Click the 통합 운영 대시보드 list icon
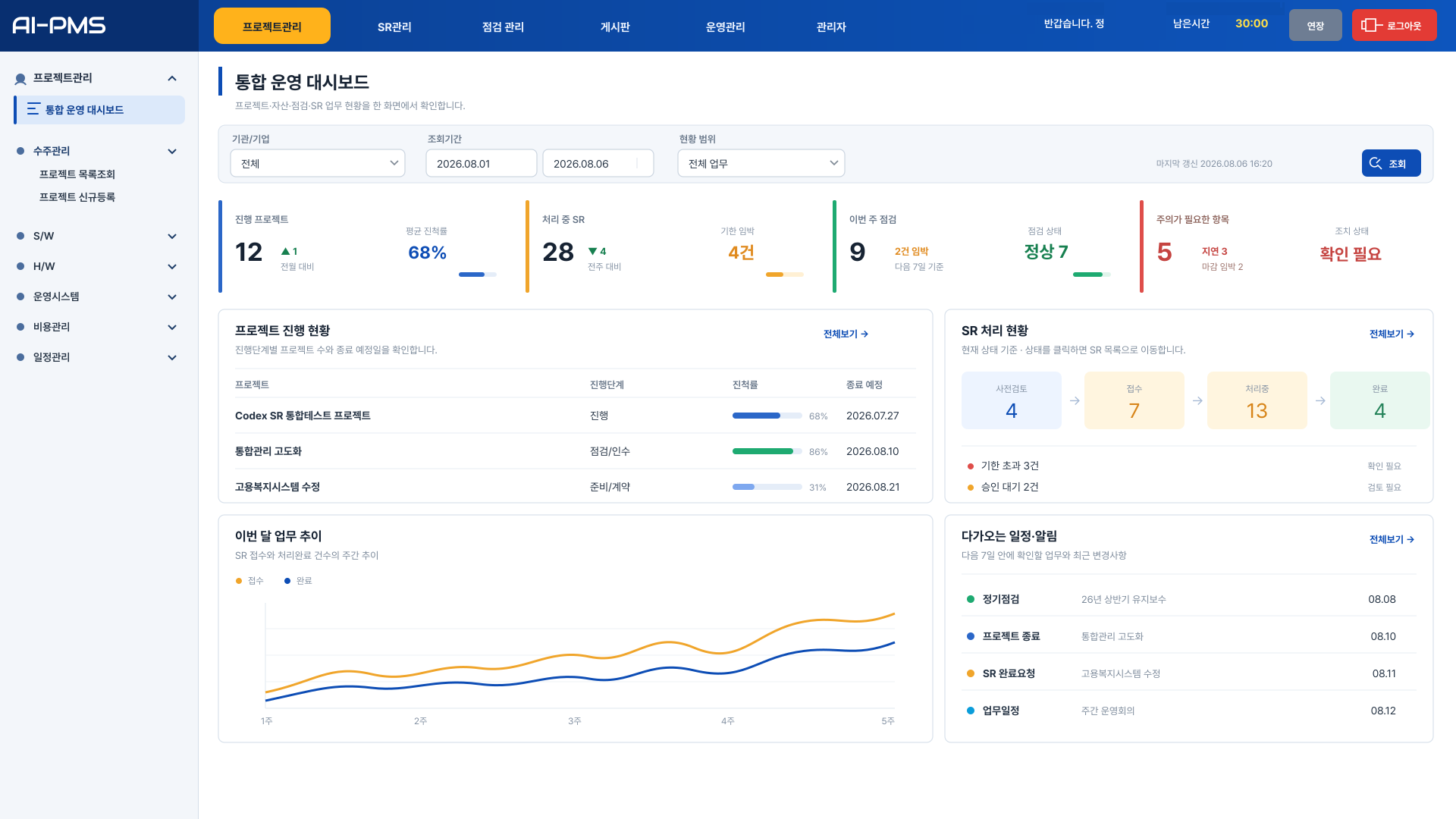 33,109
